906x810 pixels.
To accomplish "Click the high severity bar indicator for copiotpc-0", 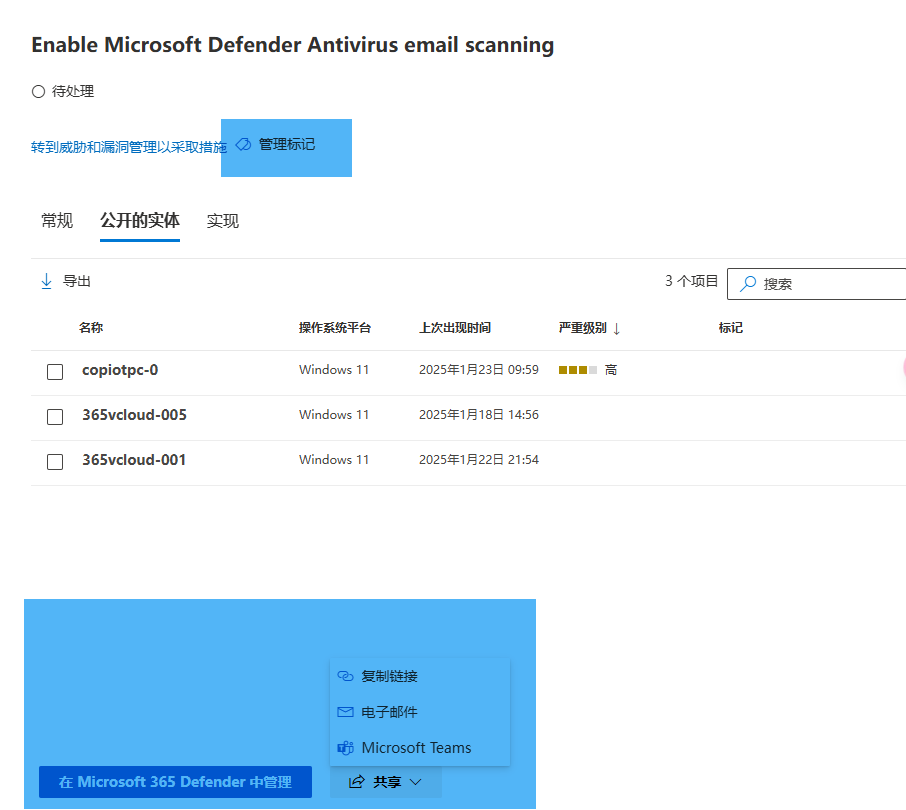I will coord(578,370).
